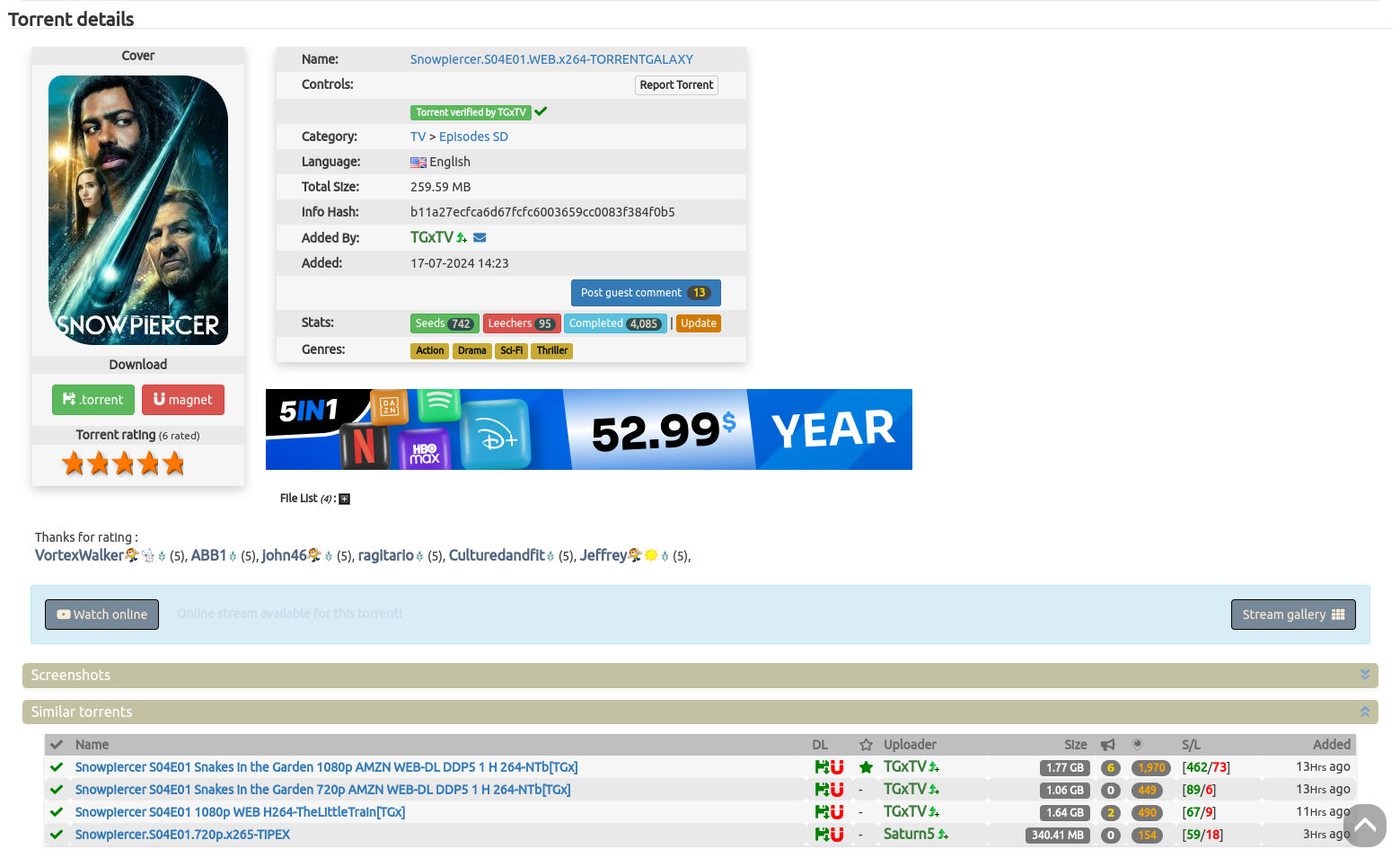Viewport: 1400px width, 858px height.
Task: Click magnet icon for TheLittleTrain row
Action: coord(837,812)
